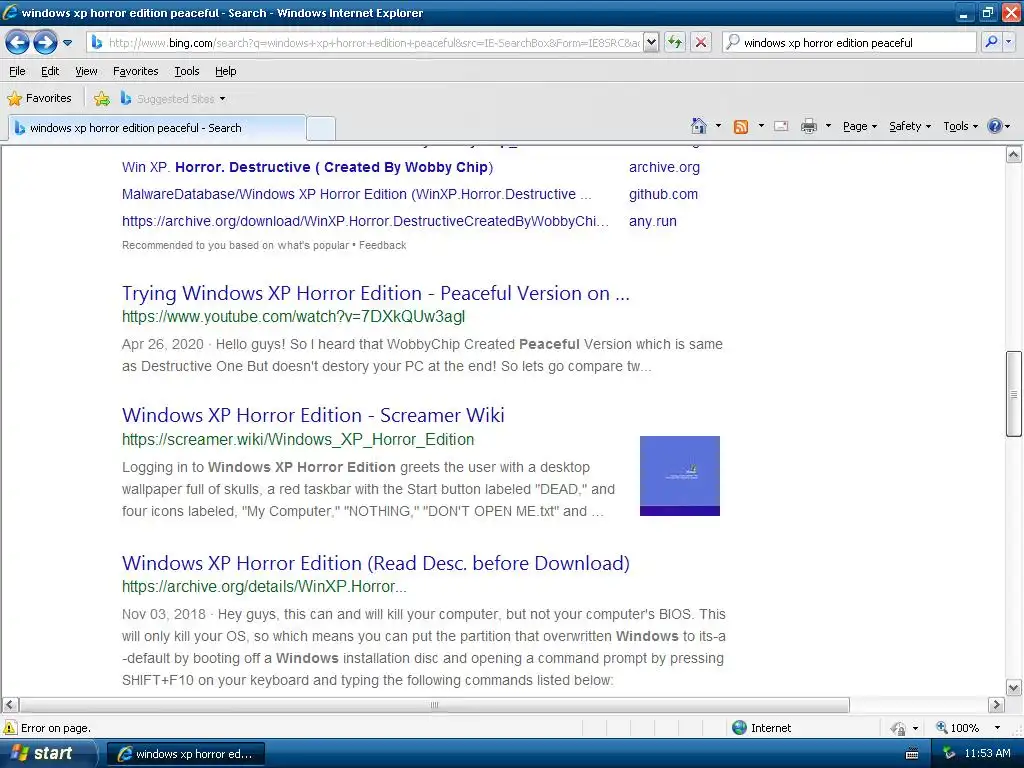The height and width of the screenshot is (768, 1024).
Task: Click the github.com source label
Action: 663,195
